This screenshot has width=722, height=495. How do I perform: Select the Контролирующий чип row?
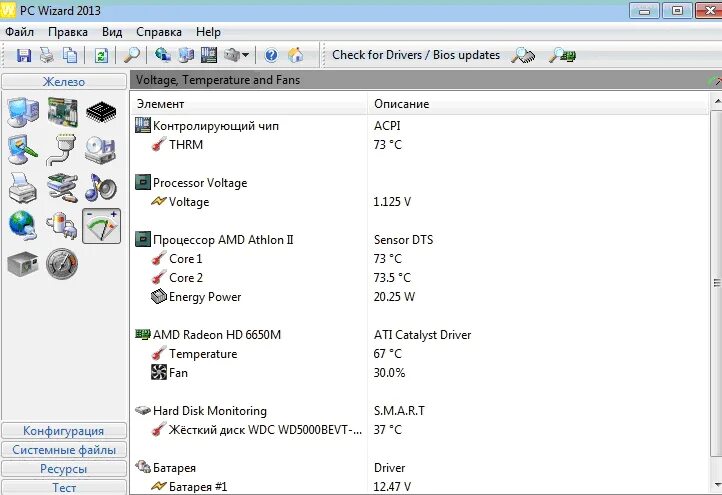pos(420,126)
